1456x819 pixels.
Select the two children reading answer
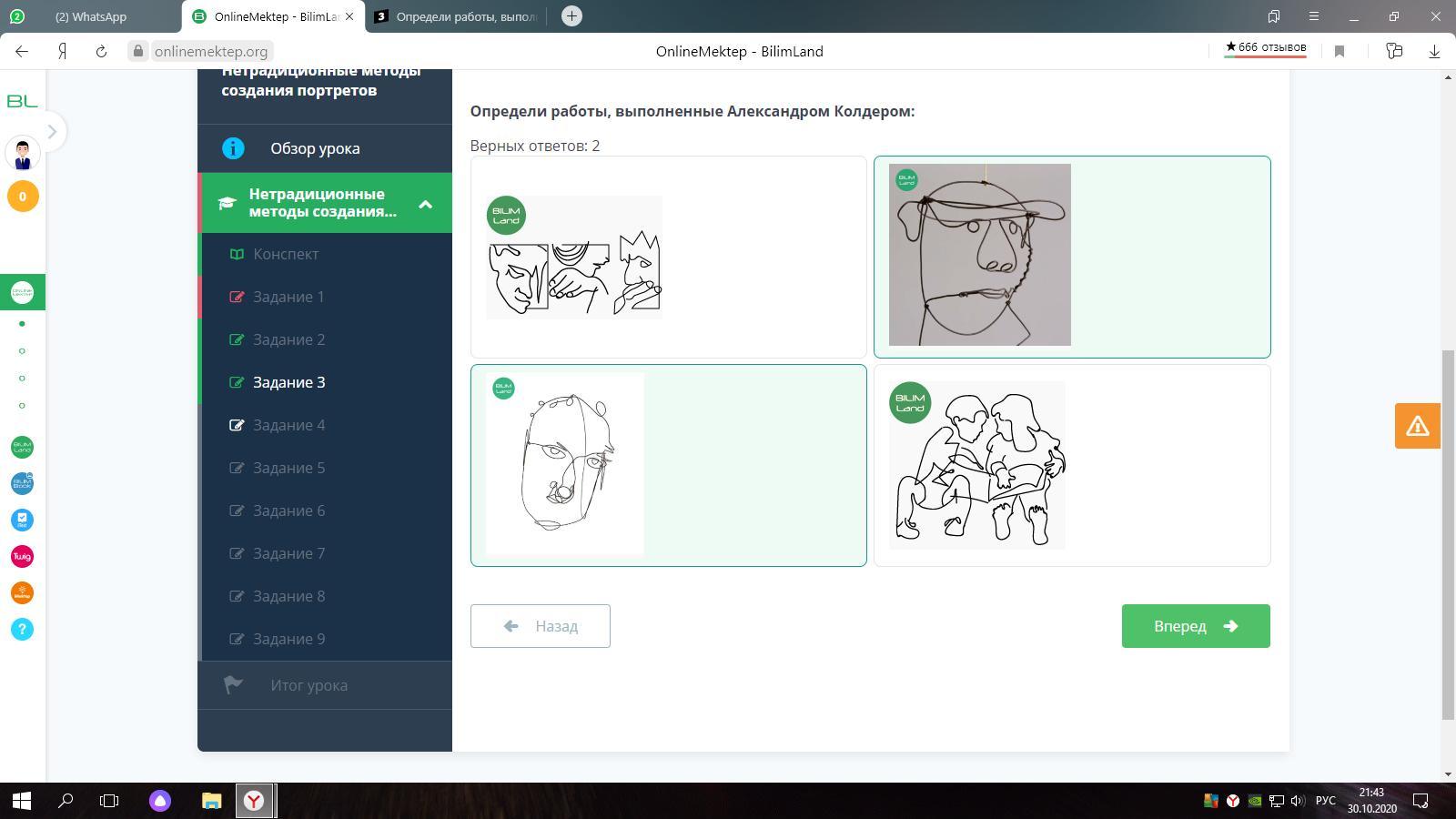click(1072, 465)
